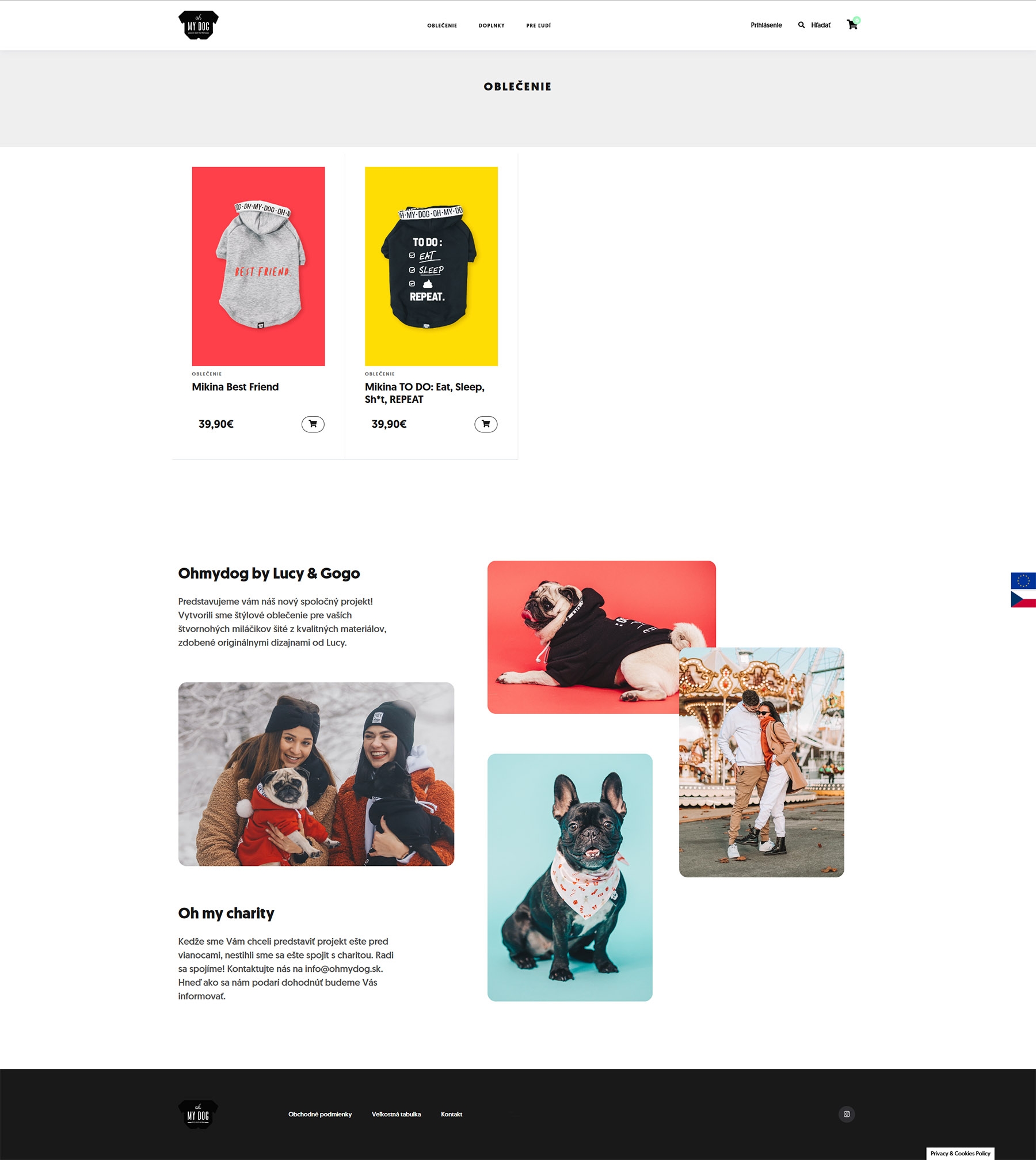1036x1160 pixels.
Task: Click the search magnifier icon
Action: pos(801,25)
